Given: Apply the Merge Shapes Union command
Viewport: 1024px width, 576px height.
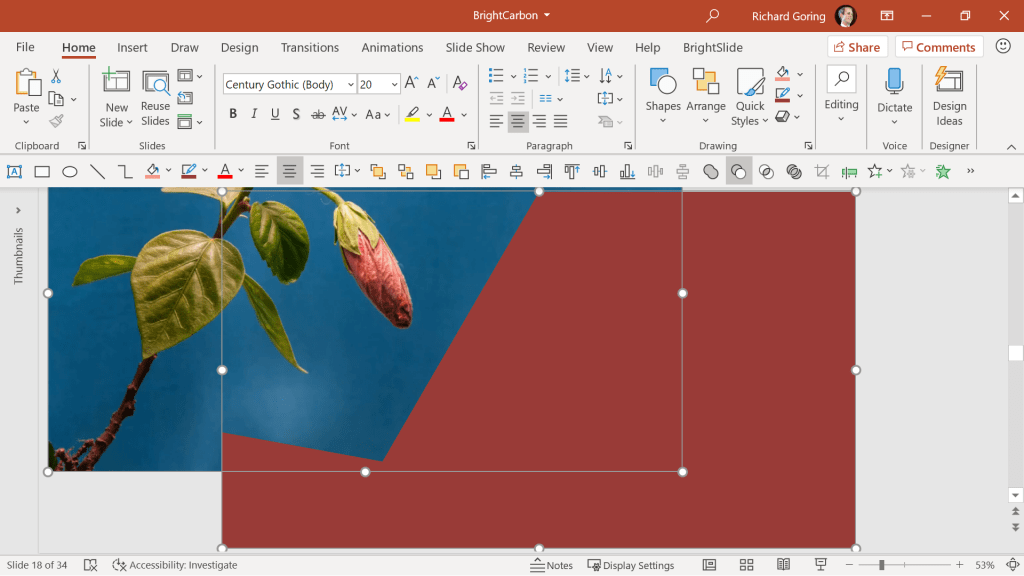Looking at the screenshot, I should pos(711,171).
